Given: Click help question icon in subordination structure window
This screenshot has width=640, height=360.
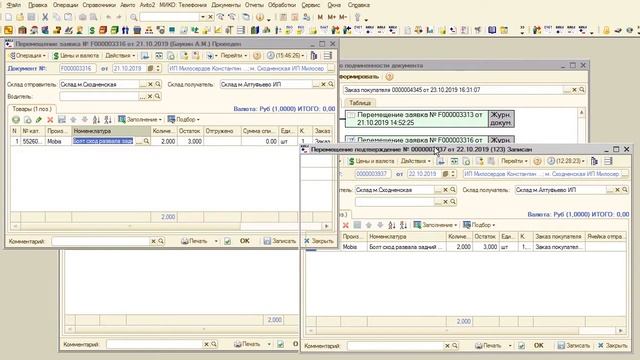Looking at the screenshot, I should coord(389,77).
